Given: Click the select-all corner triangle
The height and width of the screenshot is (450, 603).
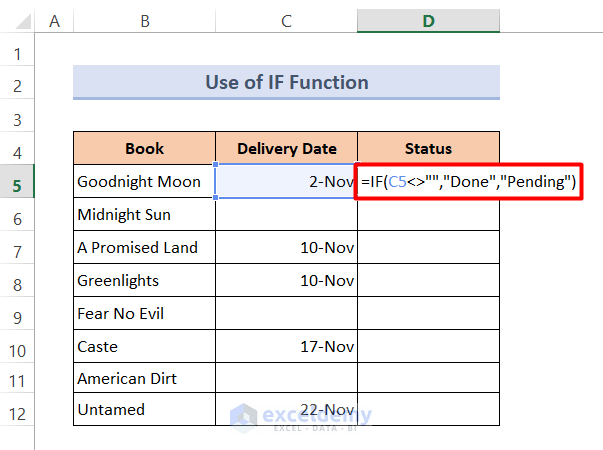Looking at the screenshot, I should (x=18, y=19).
